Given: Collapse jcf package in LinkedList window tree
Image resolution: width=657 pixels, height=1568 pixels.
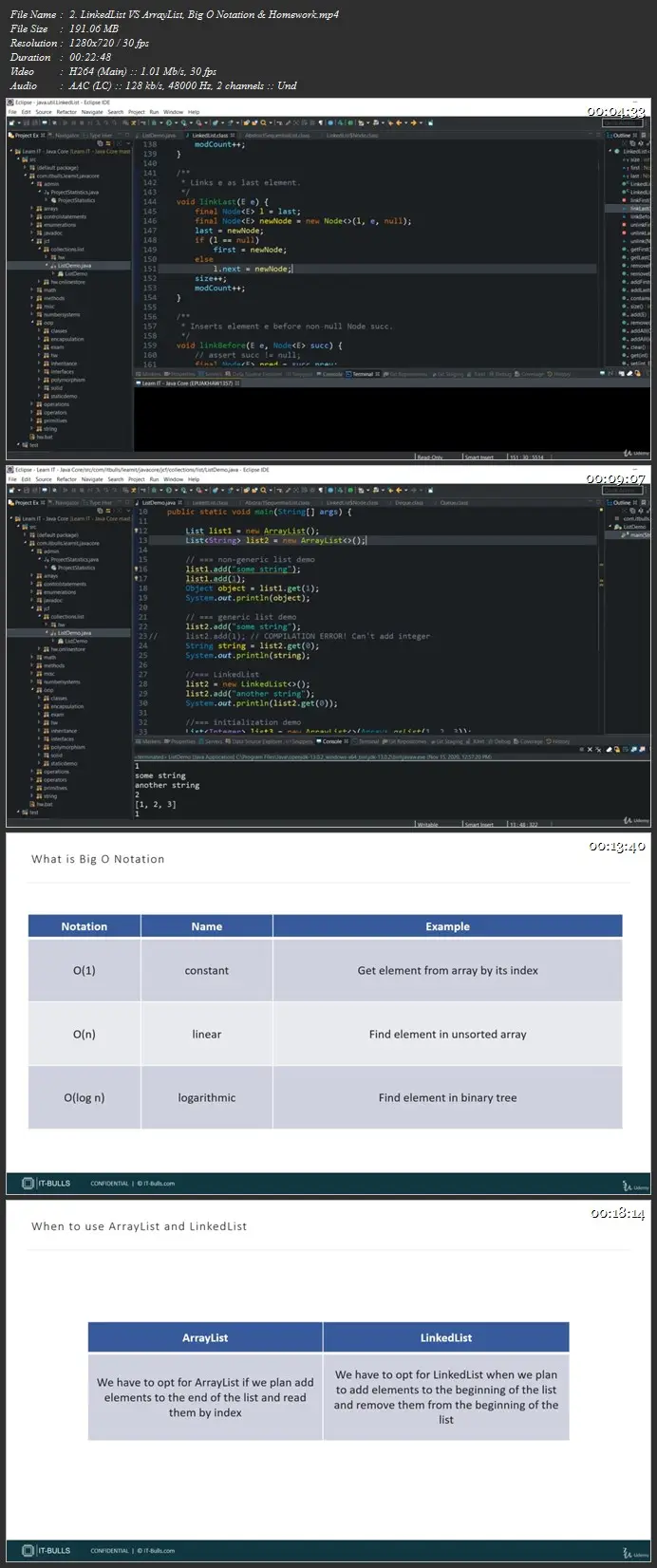Looking at the screenshot, I should click(x=32, y=241).
